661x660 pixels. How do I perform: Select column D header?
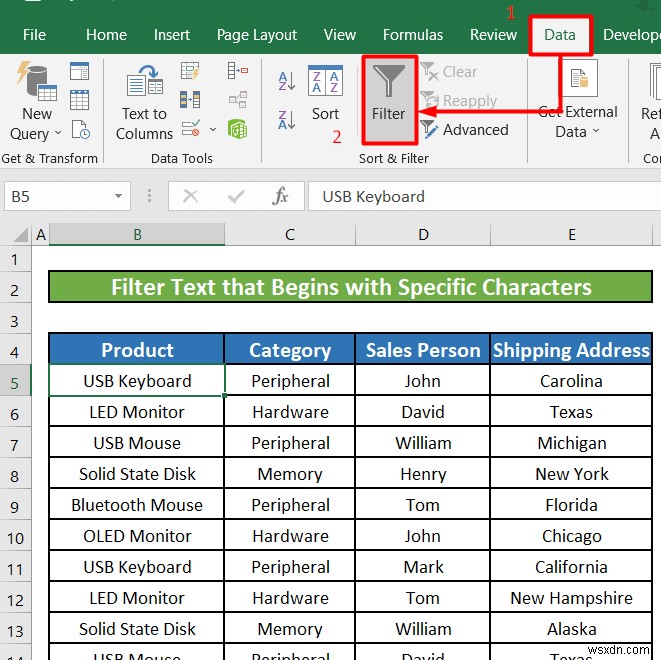point(423,234)
